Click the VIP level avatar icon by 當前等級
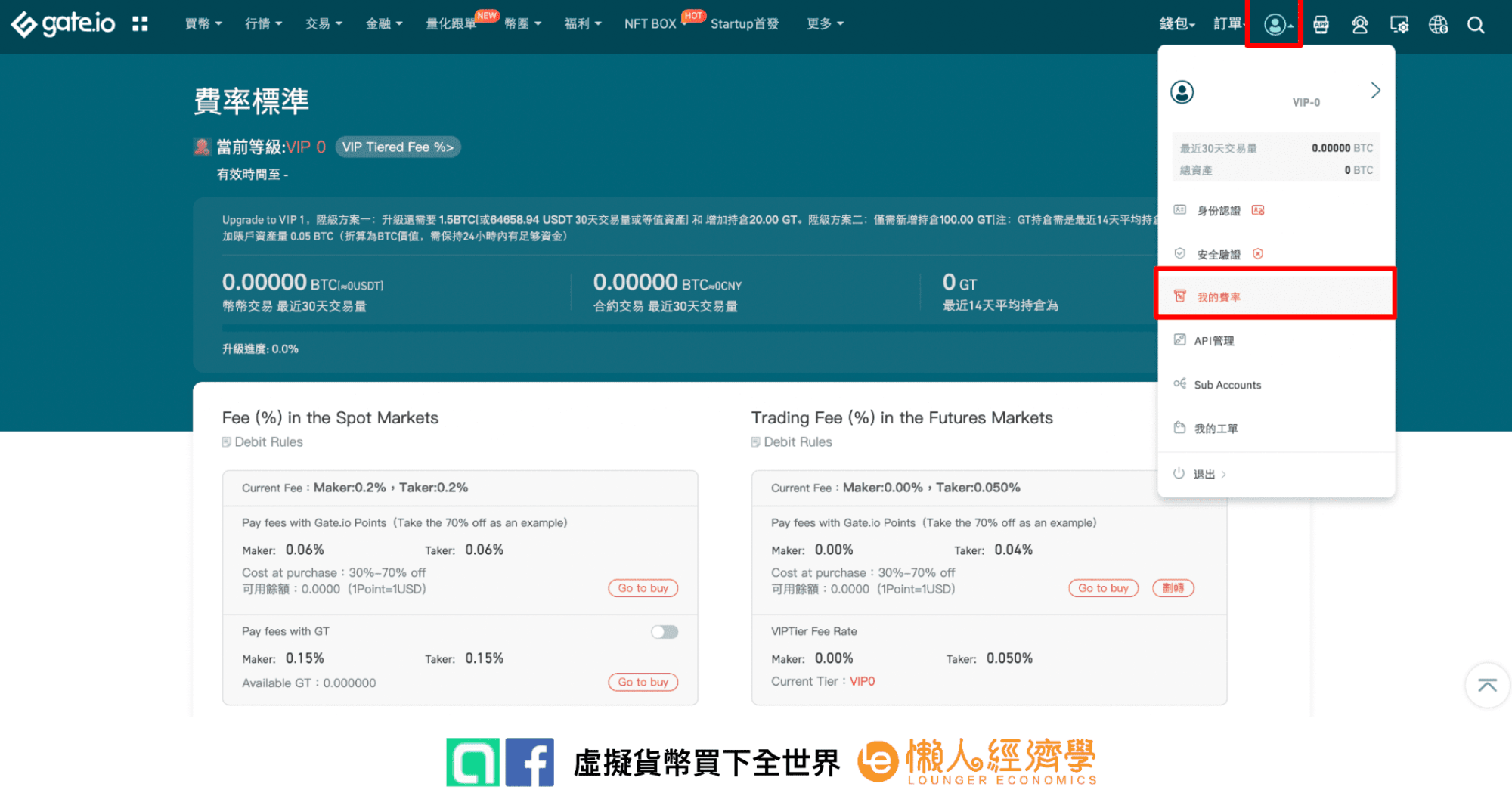The width and height of the screenshot is (1512, 793). click(202, 147)
